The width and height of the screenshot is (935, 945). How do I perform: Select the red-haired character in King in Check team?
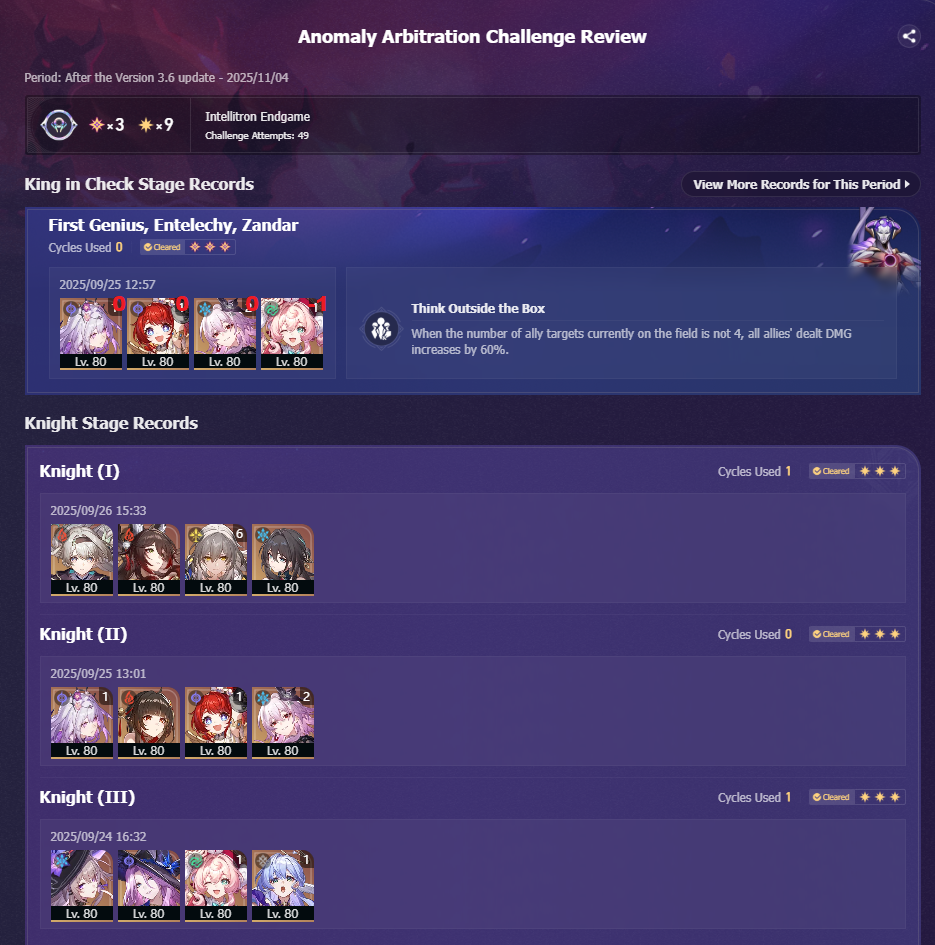(158, 333)
